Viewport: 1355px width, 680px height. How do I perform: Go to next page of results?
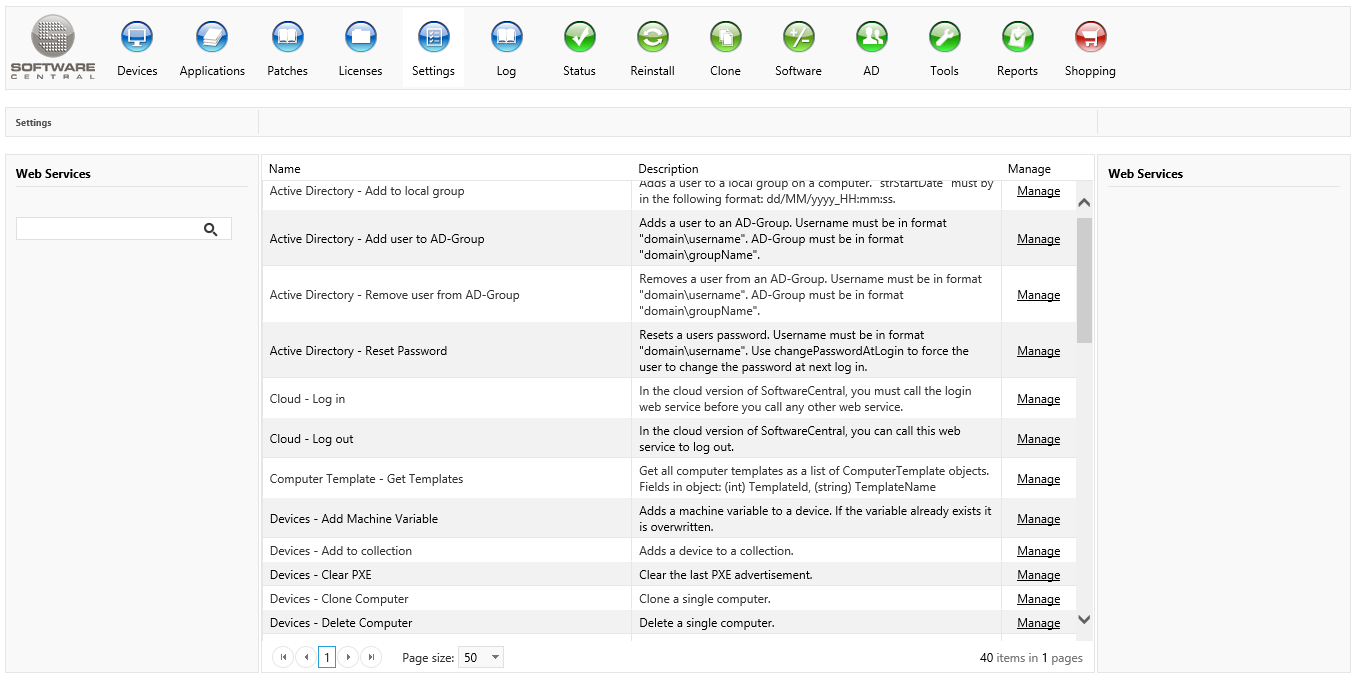coord(348,658)
